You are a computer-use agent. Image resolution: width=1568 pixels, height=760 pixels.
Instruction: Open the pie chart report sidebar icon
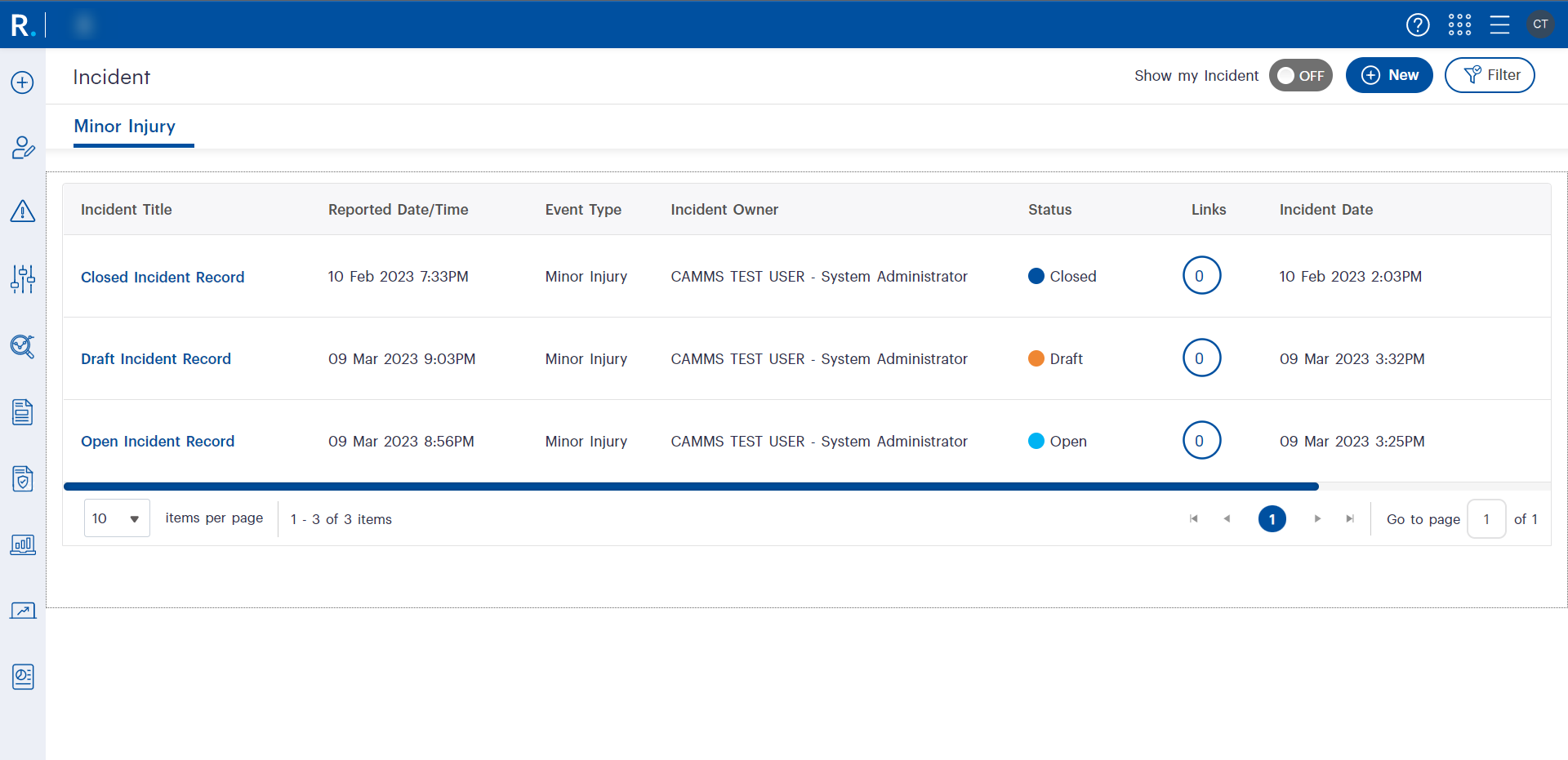tap(23, 677)
